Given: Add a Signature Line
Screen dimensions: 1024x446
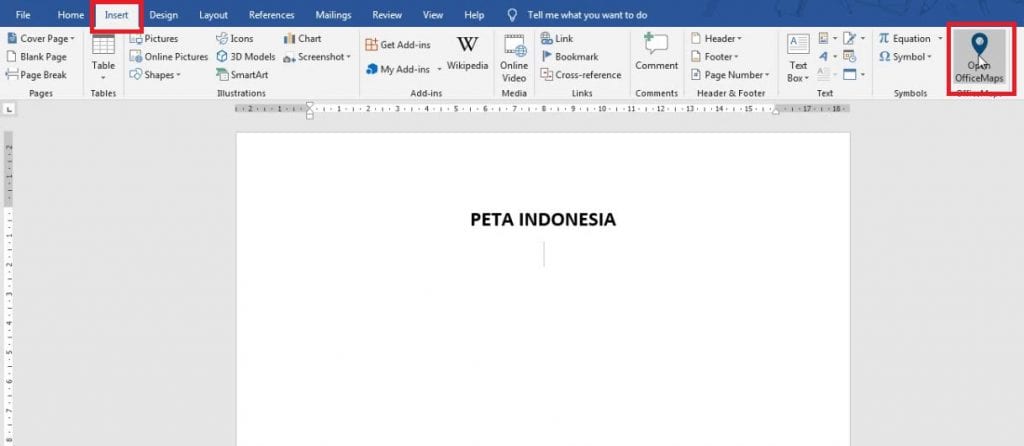Looking at the screenshot, I should [x=854, y=39].
